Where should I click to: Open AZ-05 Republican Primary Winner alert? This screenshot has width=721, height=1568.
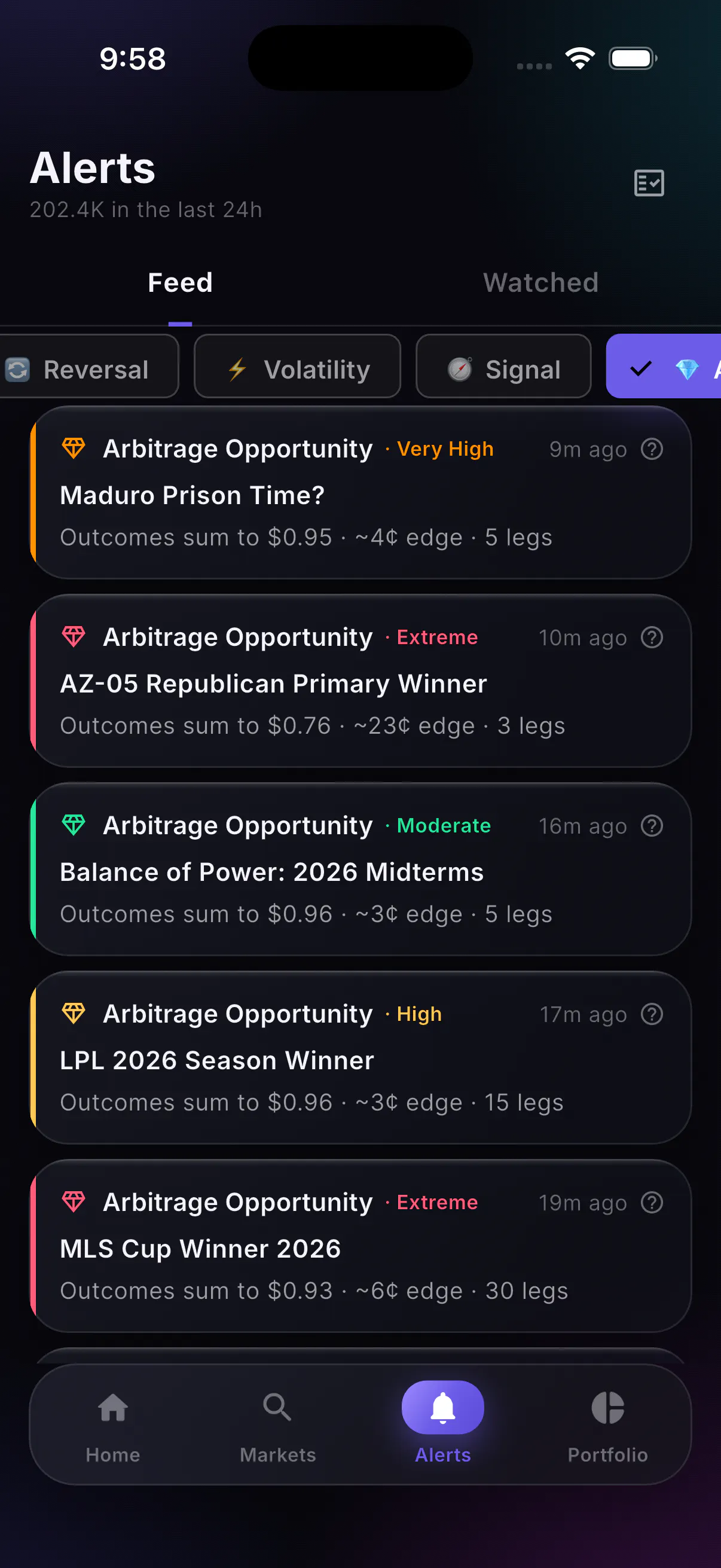[x=361, y=681]
